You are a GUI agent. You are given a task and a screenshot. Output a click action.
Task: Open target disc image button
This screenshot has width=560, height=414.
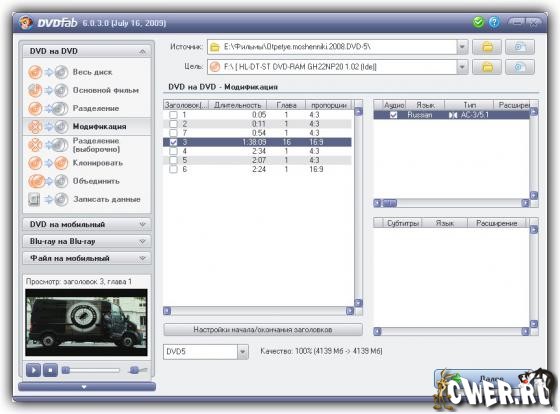(x=520, y=67)
